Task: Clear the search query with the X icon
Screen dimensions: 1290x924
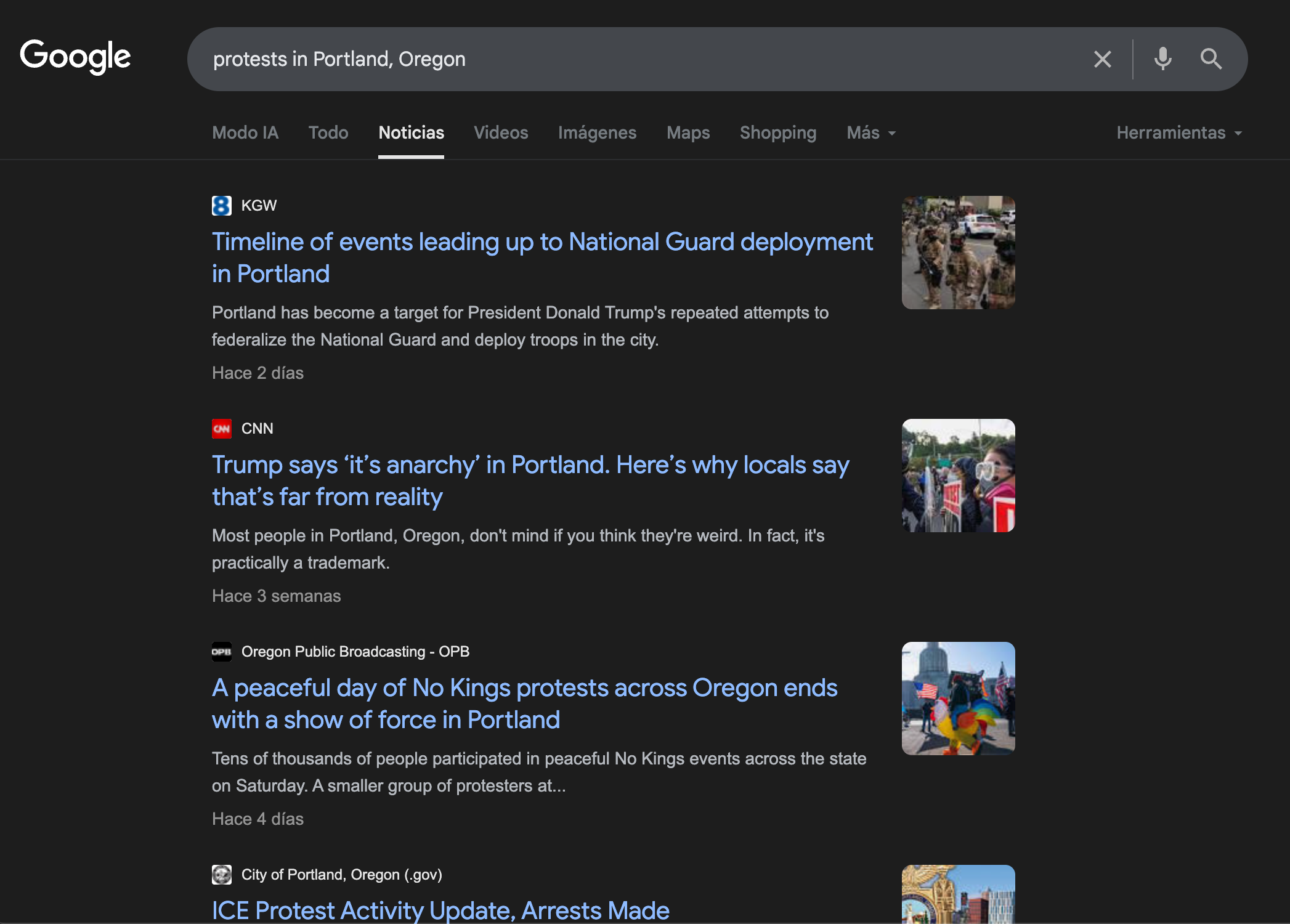Action: coord(1102,59)
